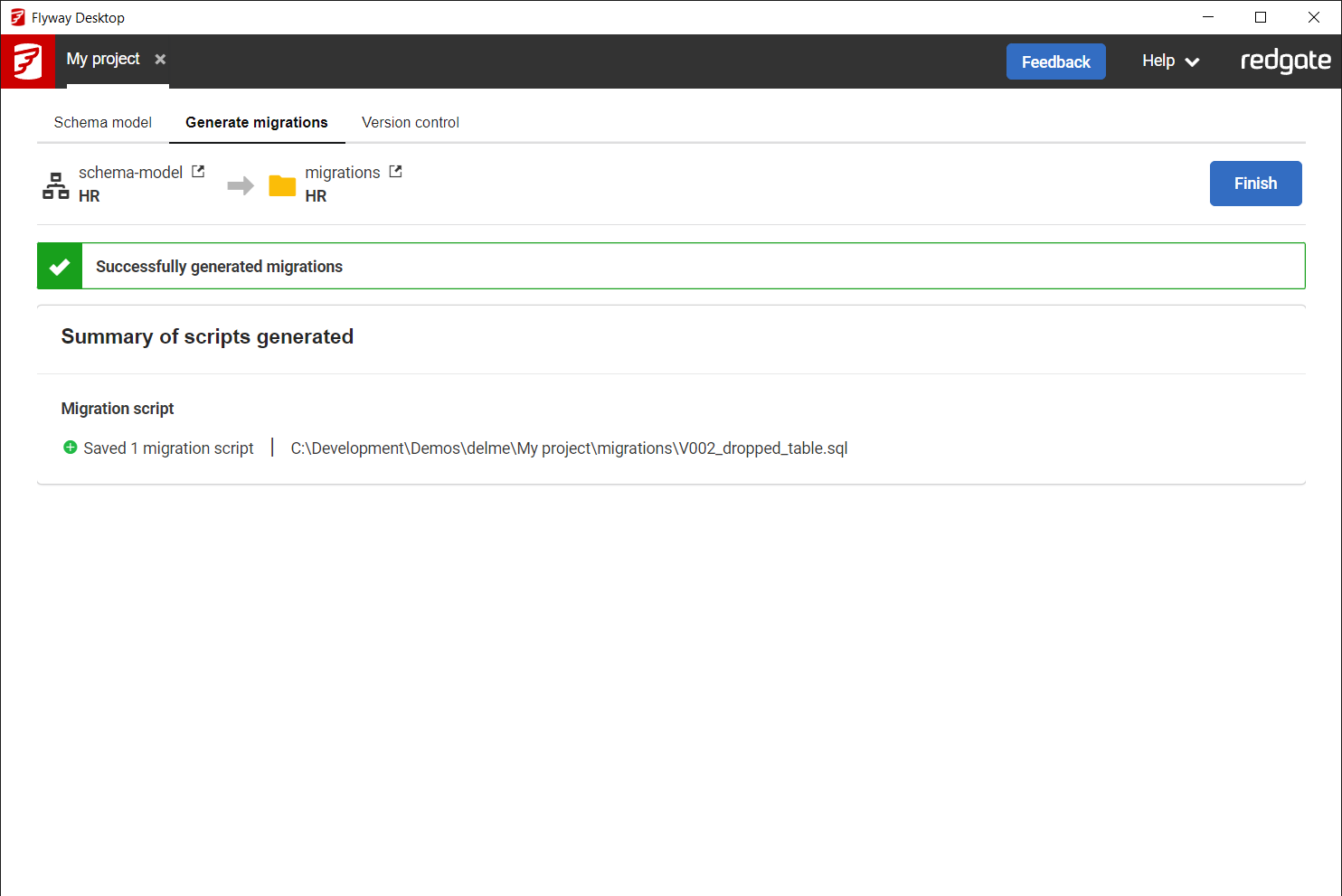Click the V002_dropped_table.sql file path

569,448
